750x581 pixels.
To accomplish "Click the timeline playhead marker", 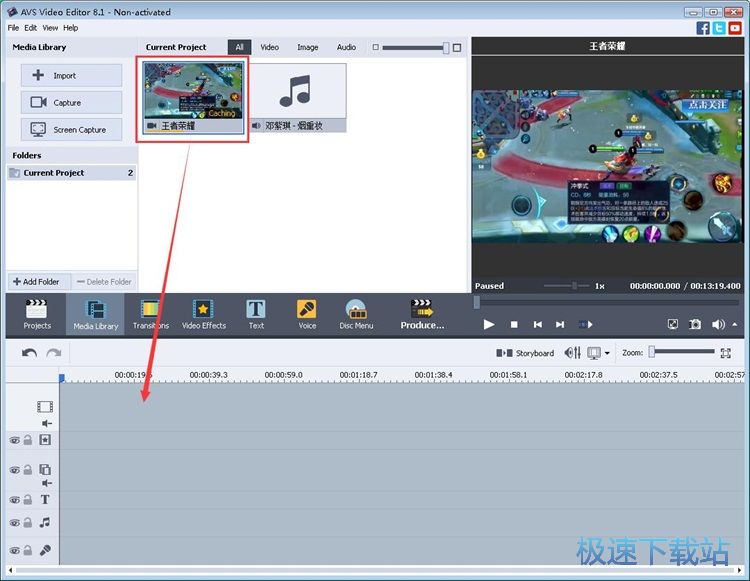I will pyautogui.click(x=62, y=378).
